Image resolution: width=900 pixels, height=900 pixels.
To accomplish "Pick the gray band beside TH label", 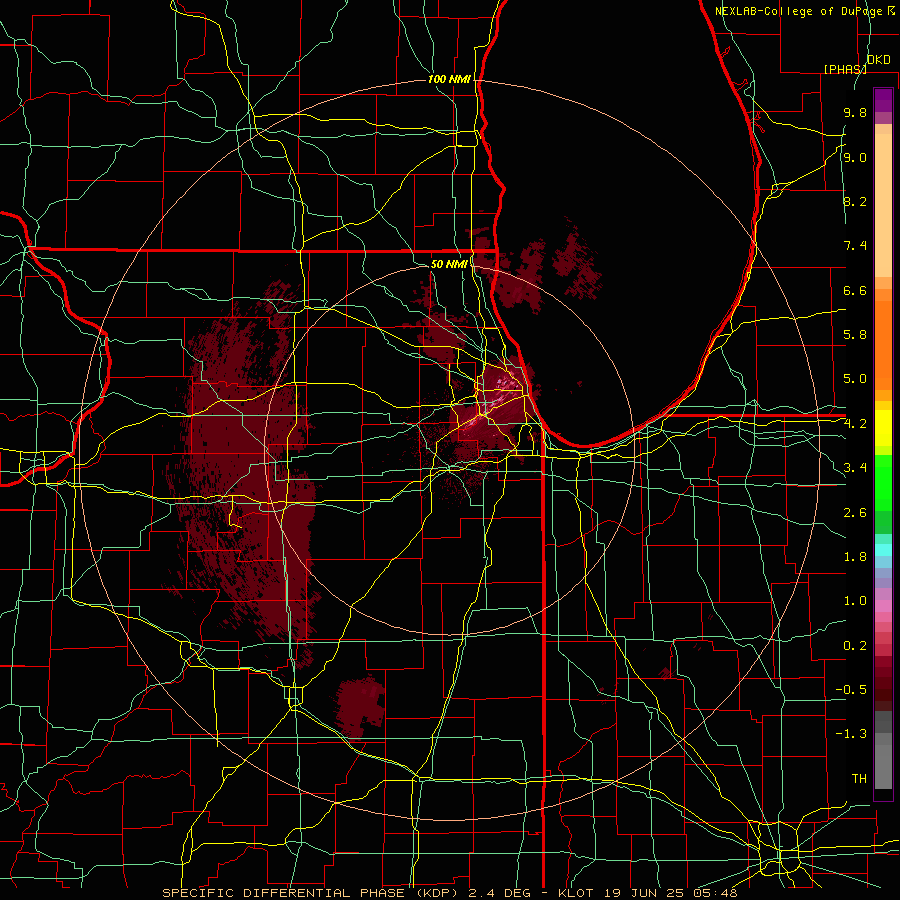I will point(883,766).
